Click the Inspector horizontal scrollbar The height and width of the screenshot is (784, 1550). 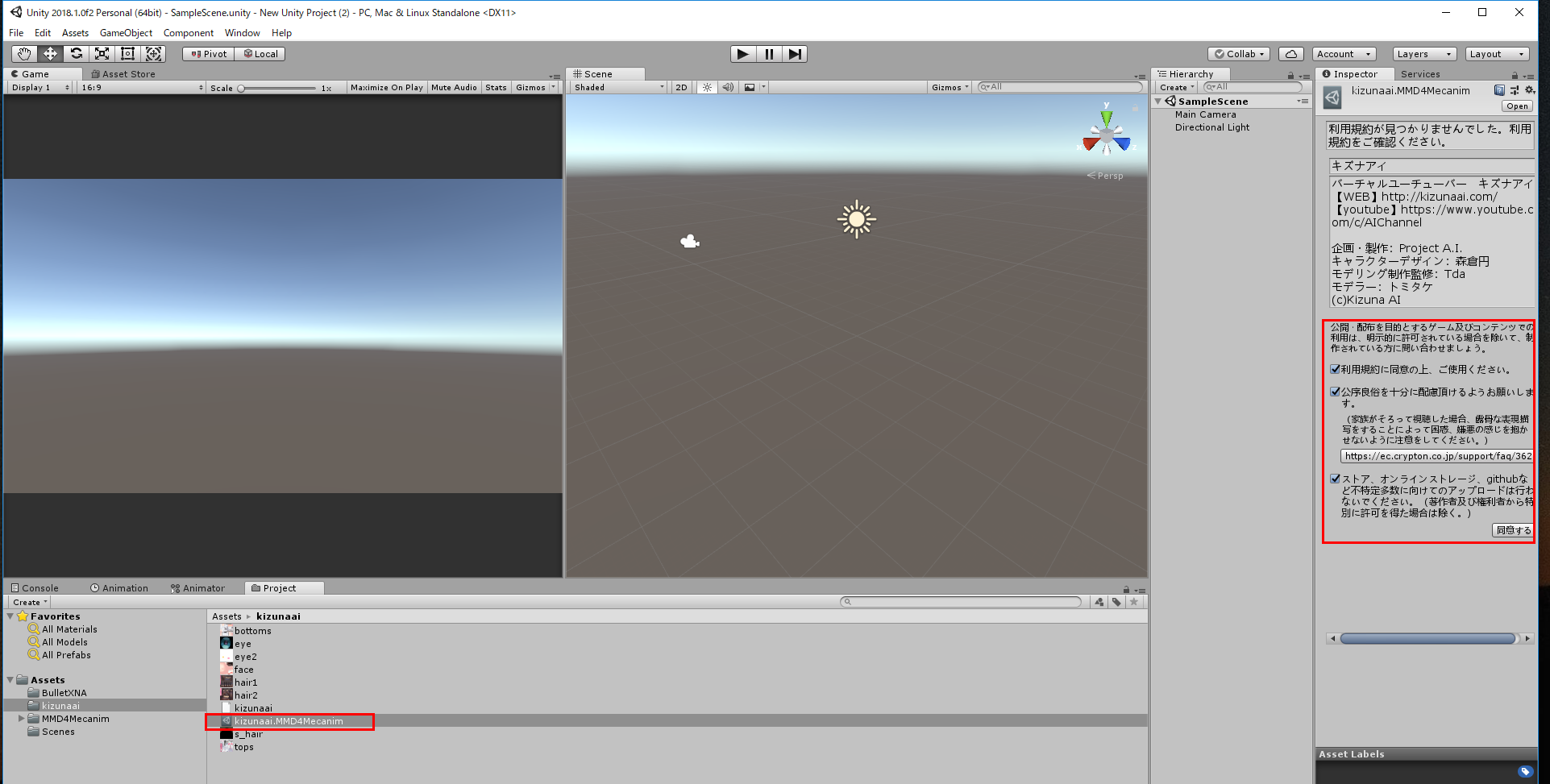click(1428, 638)
